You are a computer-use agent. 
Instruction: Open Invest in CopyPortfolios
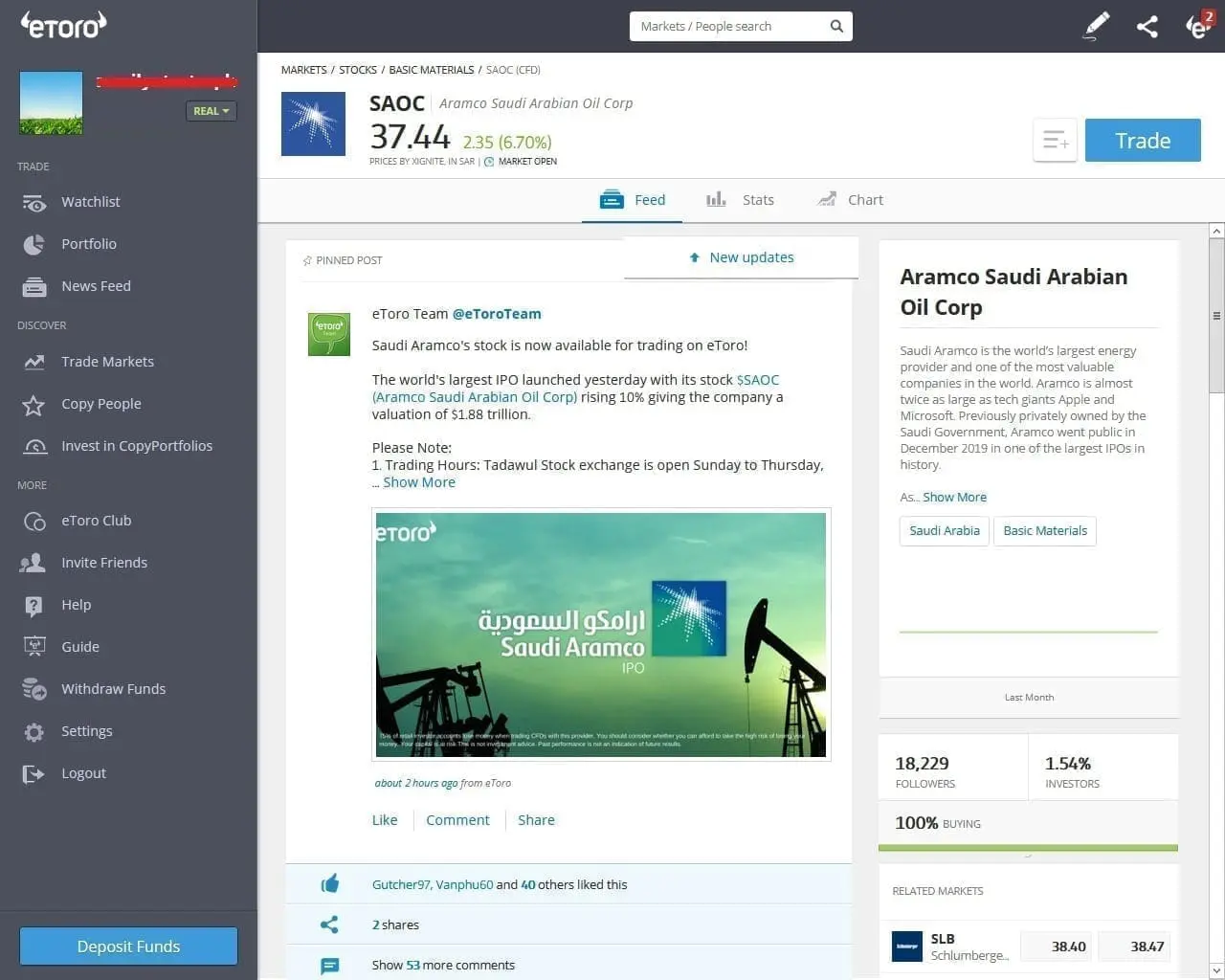(136, 446)
